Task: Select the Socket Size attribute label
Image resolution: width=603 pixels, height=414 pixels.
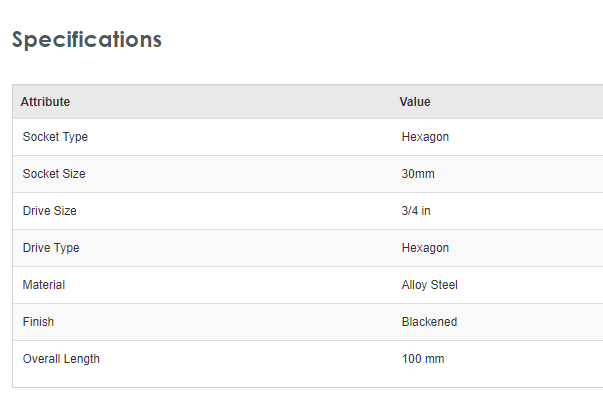Action: pyautogui.click(x=54, y=174)
